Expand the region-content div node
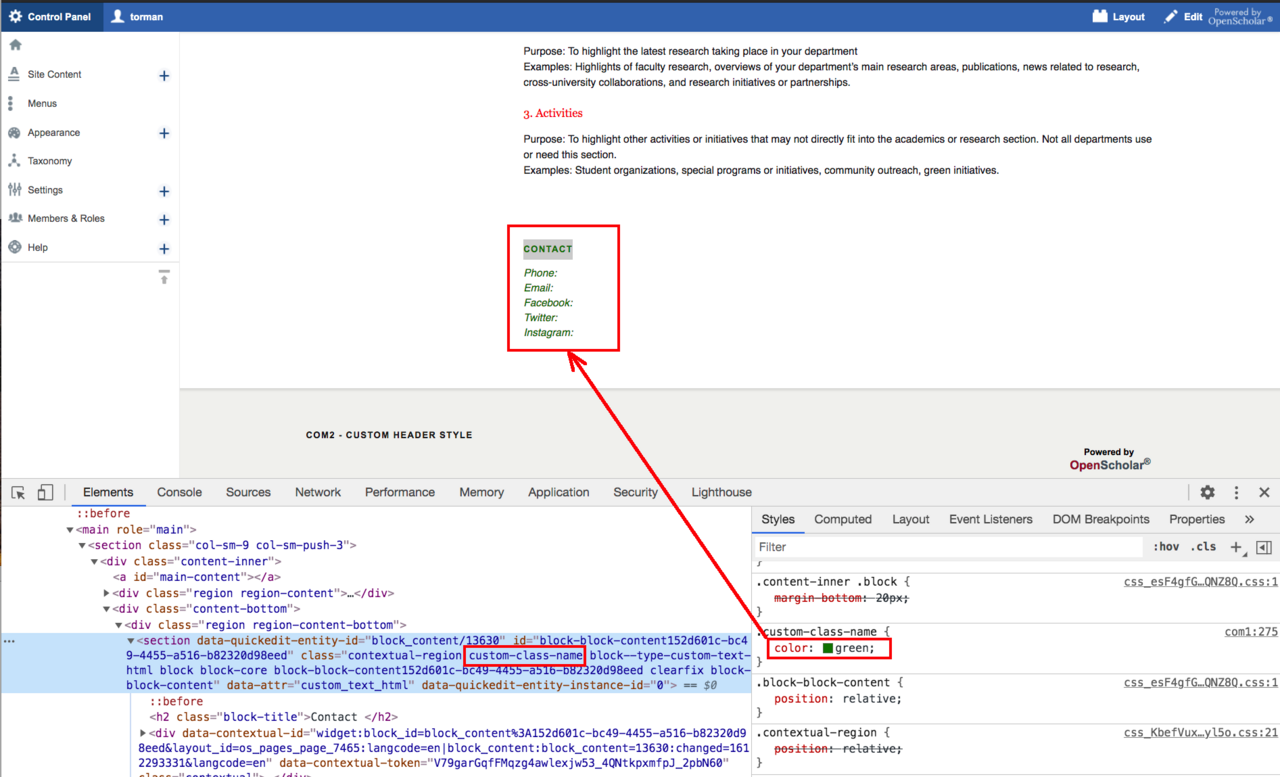The image size is (1280, 777). point(107,593)
